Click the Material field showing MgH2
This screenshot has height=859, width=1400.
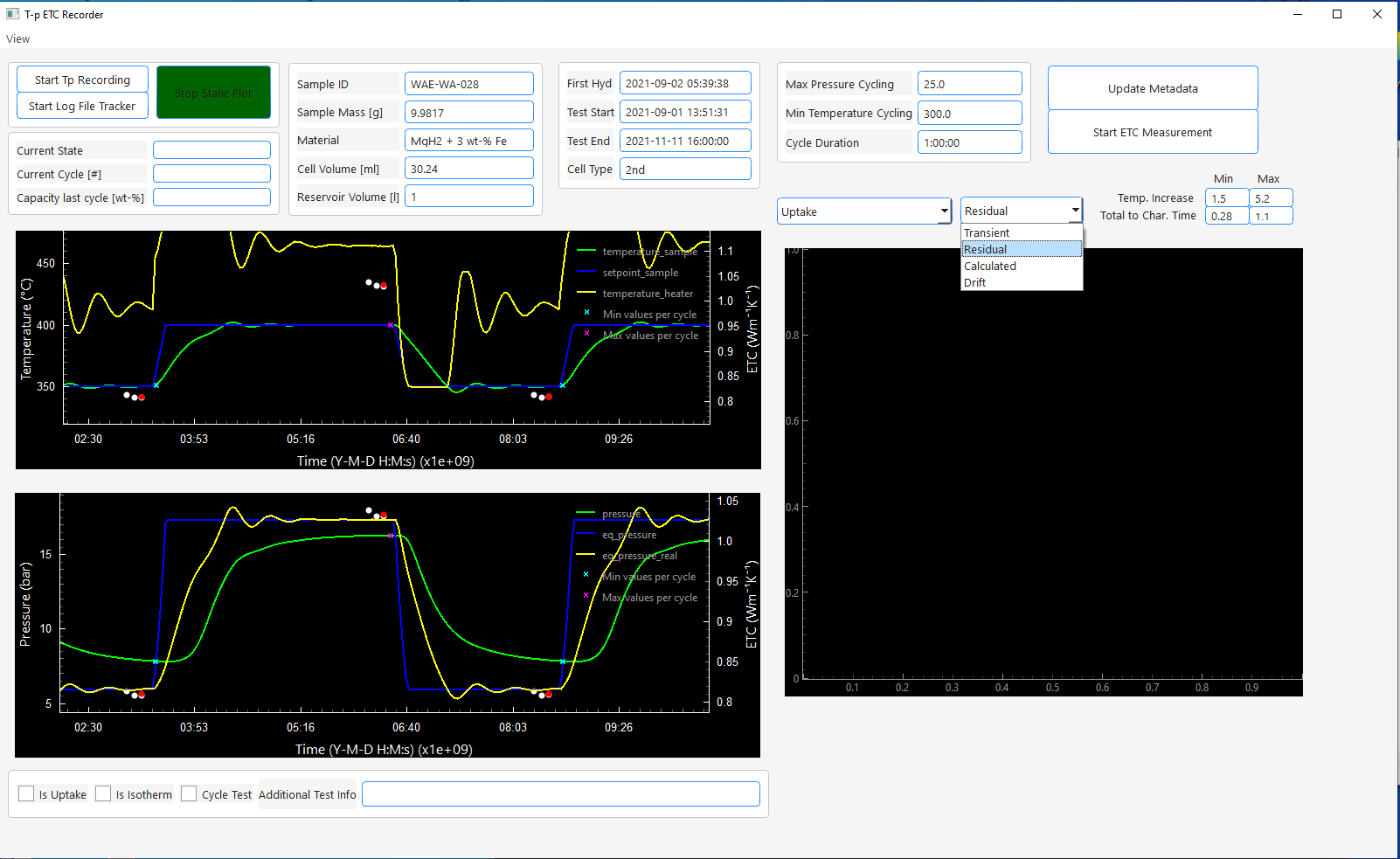point(468,139)
